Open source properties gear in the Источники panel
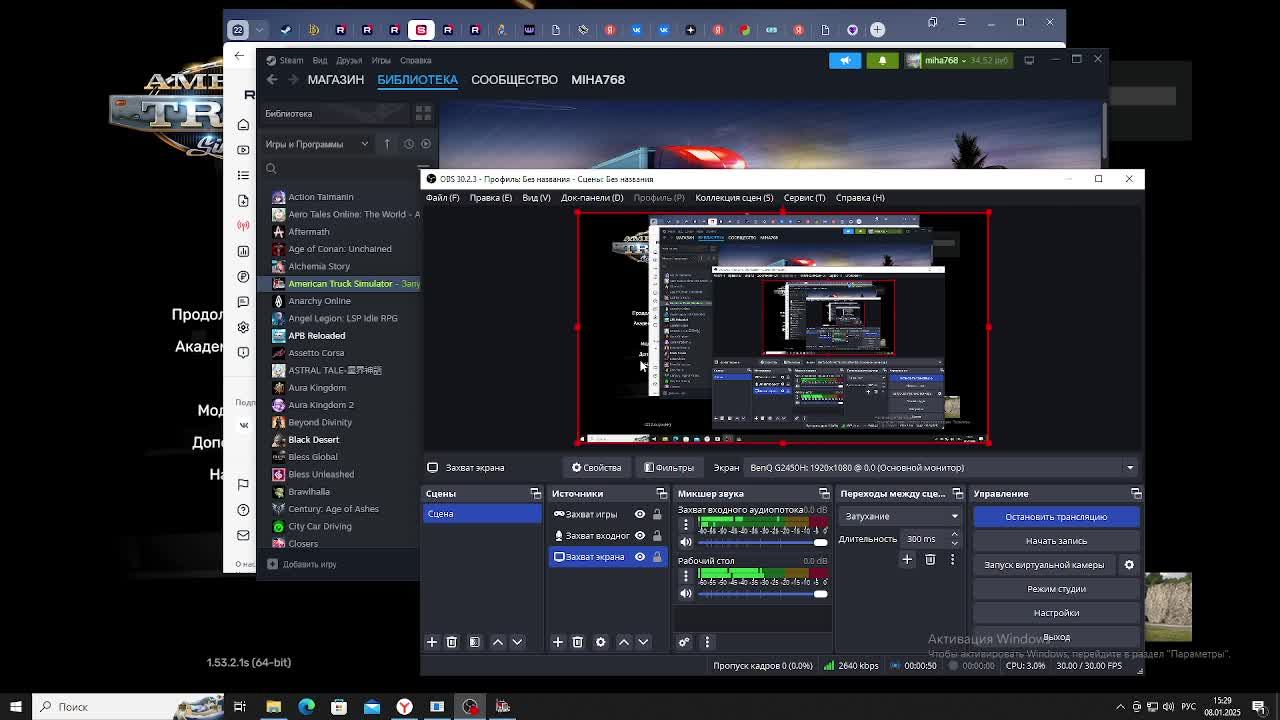This screenshot has width=1280, height=720. click(601, 642)
